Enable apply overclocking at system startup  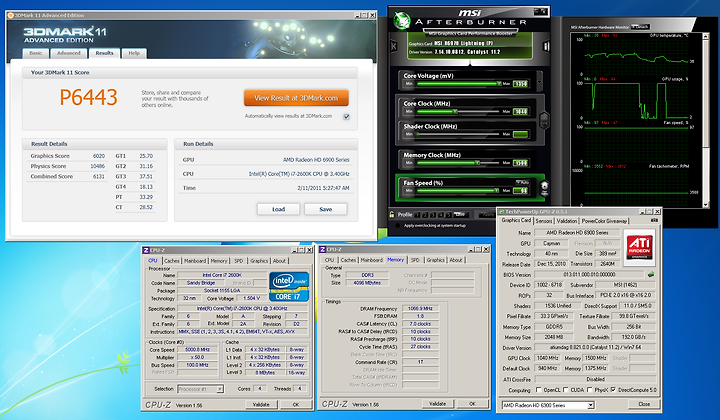(398, 225)
